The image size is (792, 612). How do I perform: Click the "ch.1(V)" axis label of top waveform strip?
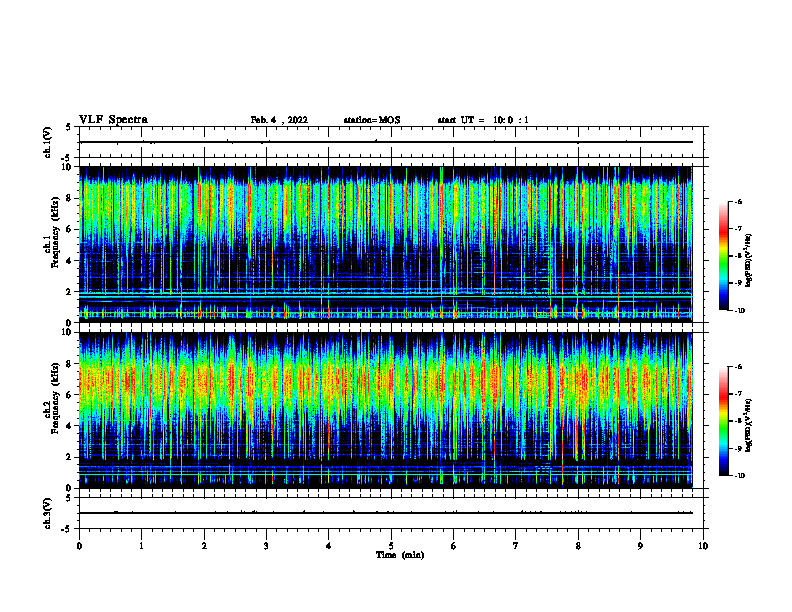tap(48, 142)
